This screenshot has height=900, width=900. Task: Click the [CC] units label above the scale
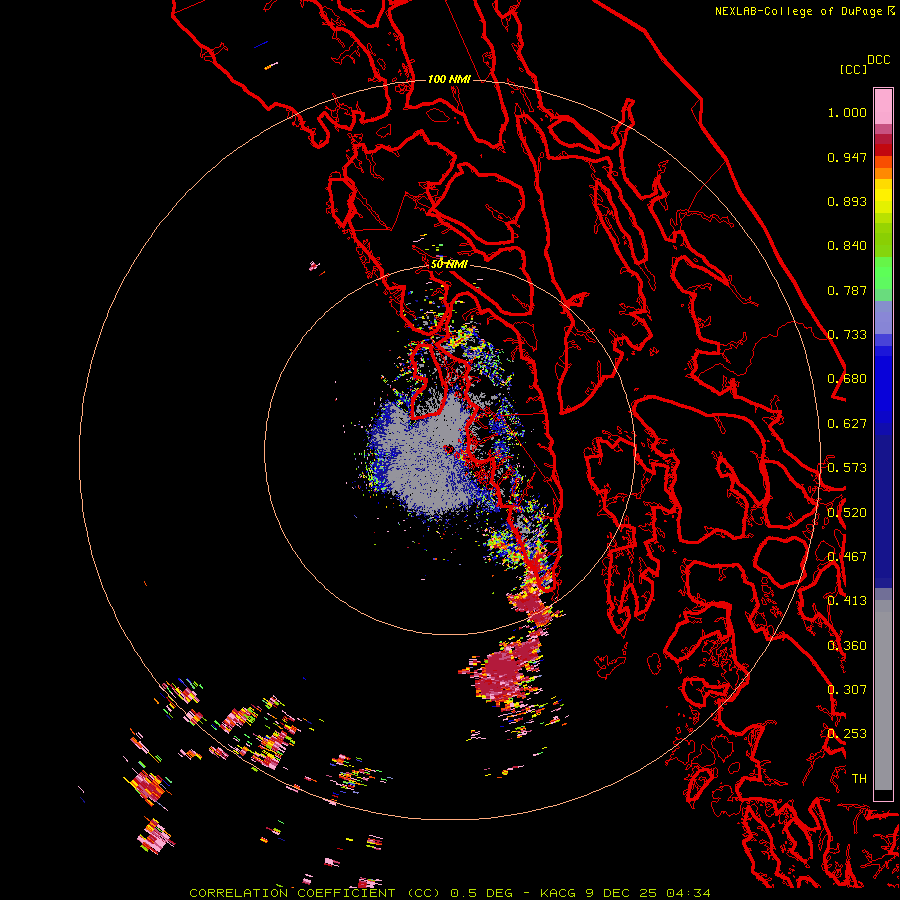coord(853,69)
